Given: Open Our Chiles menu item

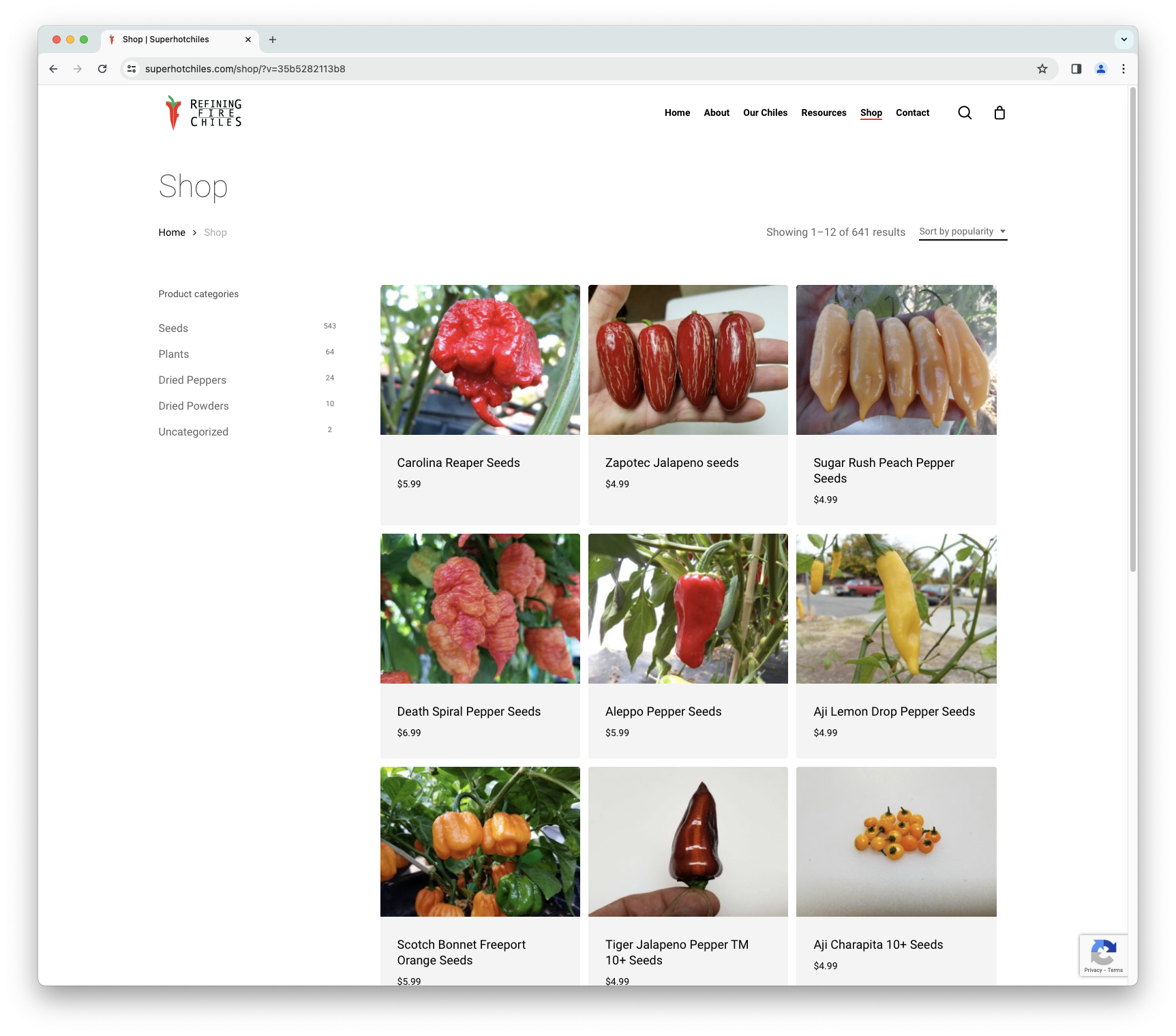Looking at the screenshot, I should (x=765, y=113).
